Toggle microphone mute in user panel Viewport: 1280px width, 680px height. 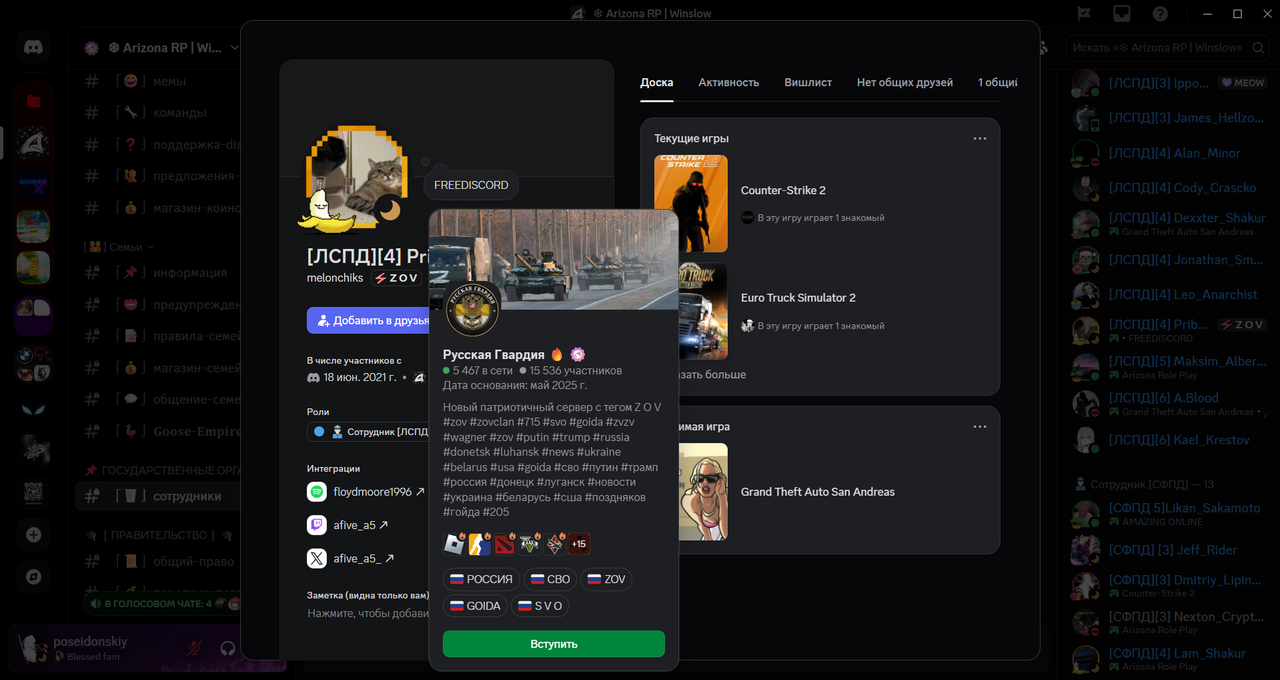194,648
